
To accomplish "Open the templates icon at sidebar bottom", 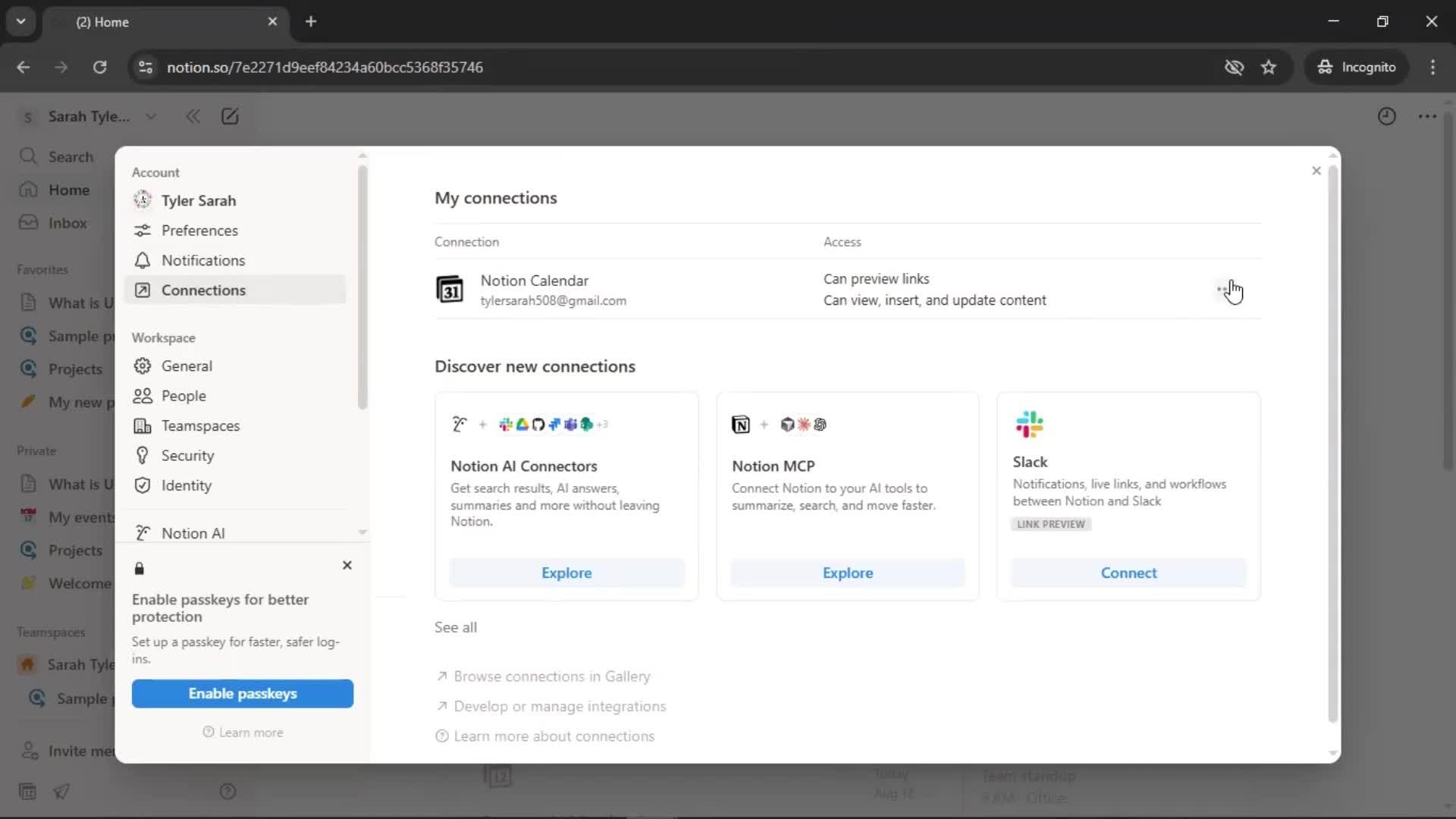I will coord(27,792).
